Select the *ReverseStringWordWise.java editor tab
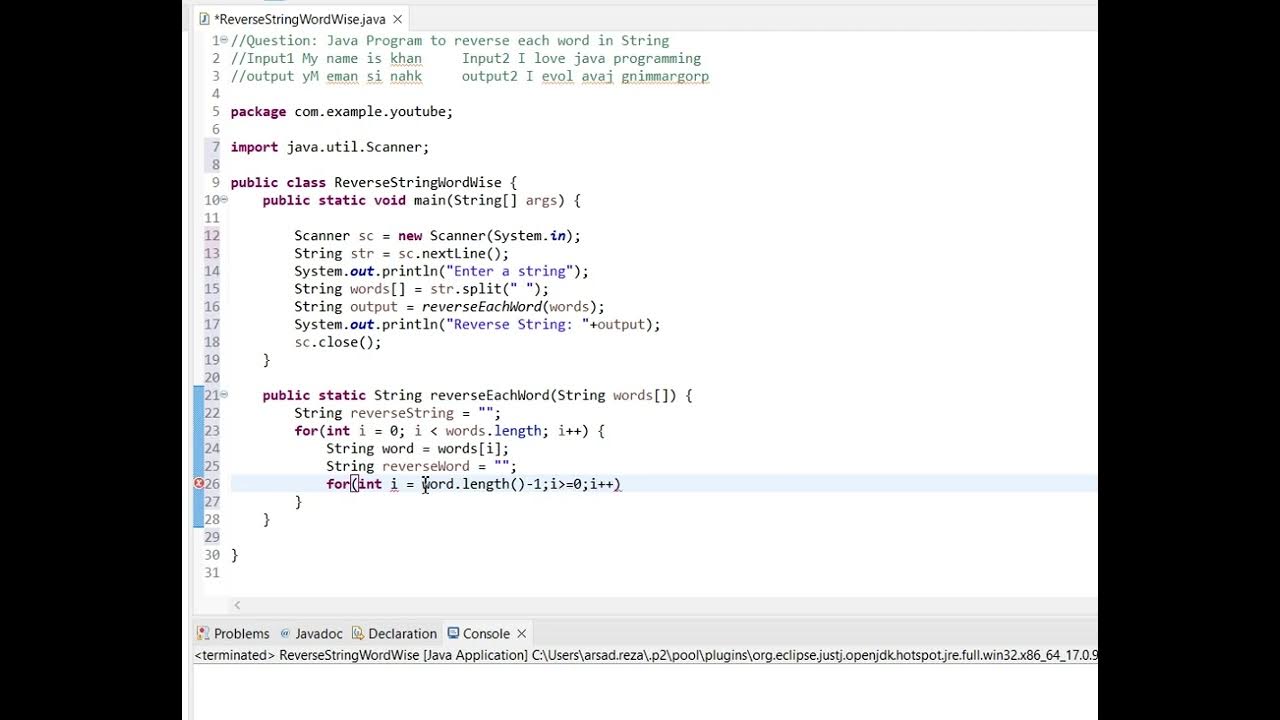 pyautogui.click(x=299, y=19)
